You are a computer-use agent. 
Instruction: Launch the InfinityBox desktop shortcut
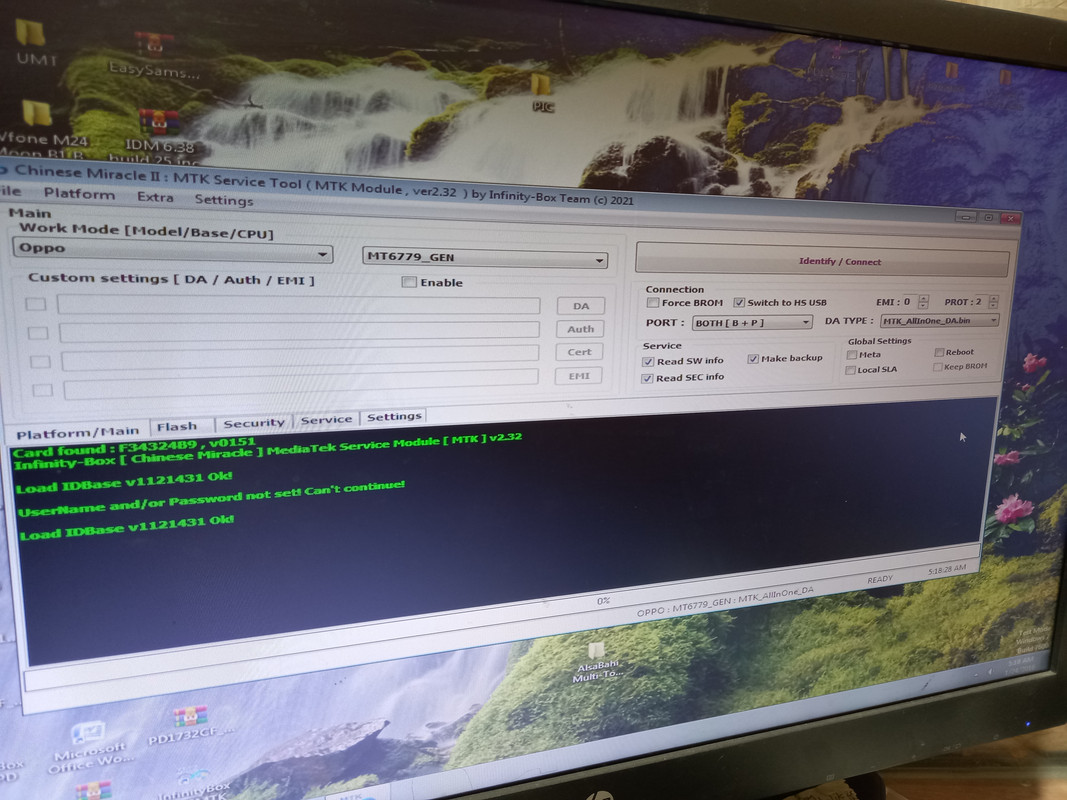pyautogui.click(x=194, y=784)
